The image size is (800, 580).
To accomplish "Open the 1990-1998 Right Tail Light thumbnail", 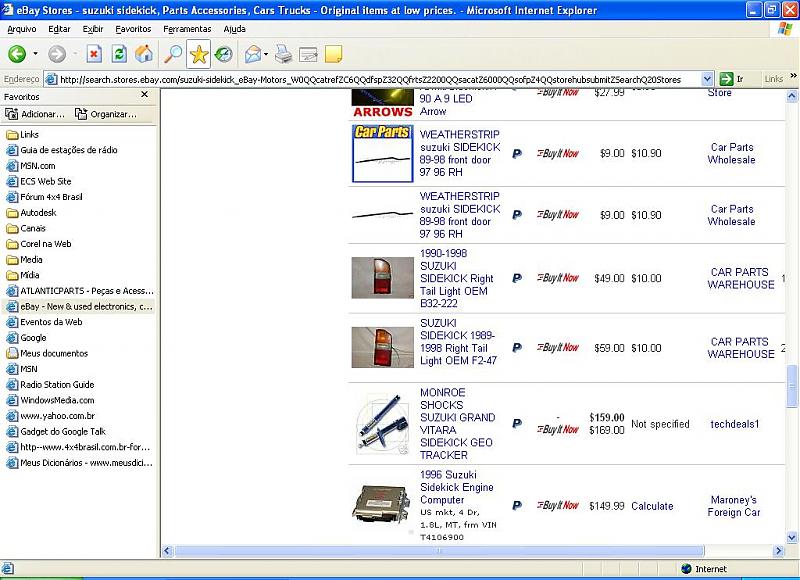I will point(383,278).
